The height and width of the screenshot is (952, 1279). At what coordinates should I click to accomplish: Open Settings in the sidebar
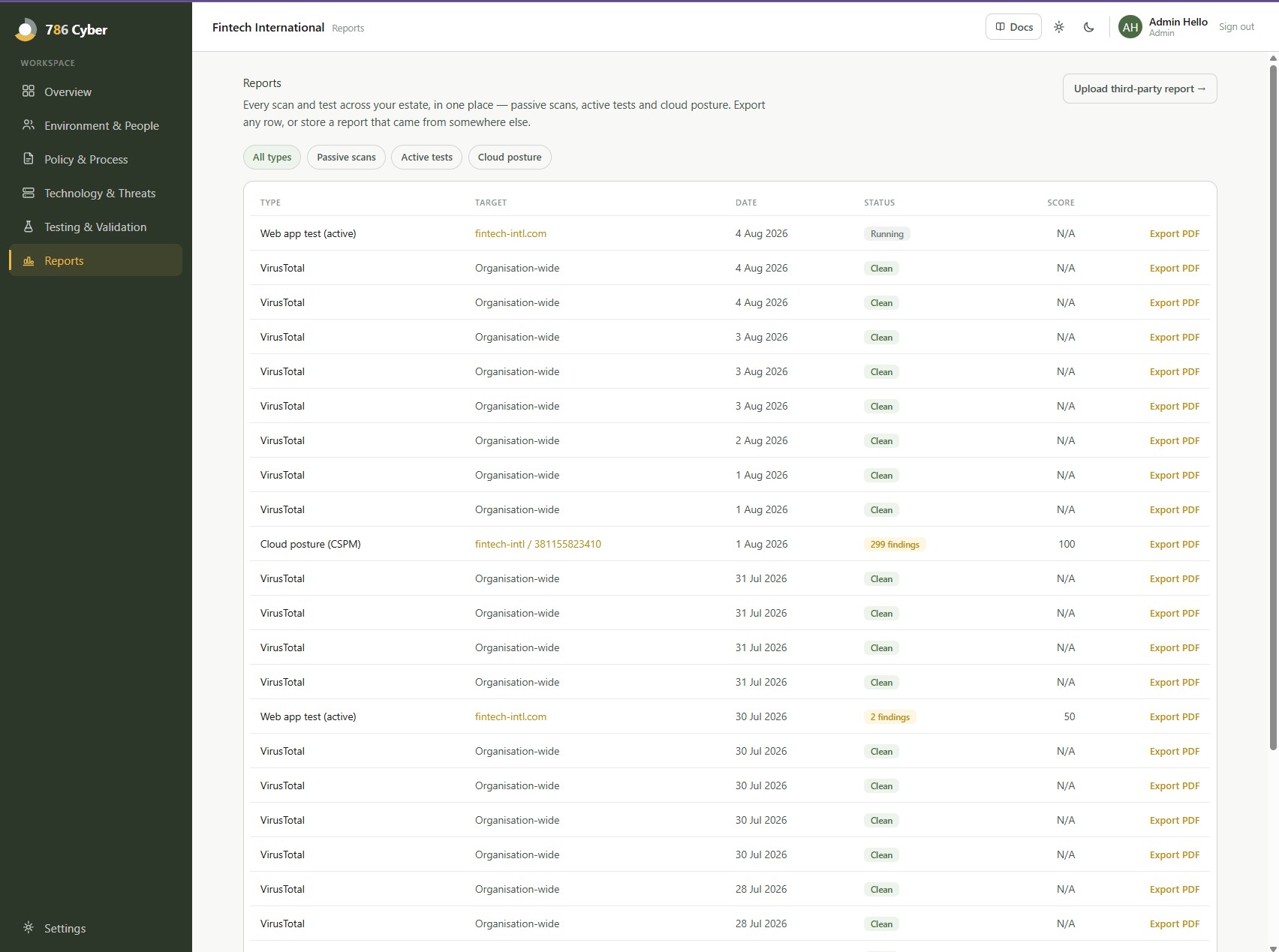tap(95, 928)
